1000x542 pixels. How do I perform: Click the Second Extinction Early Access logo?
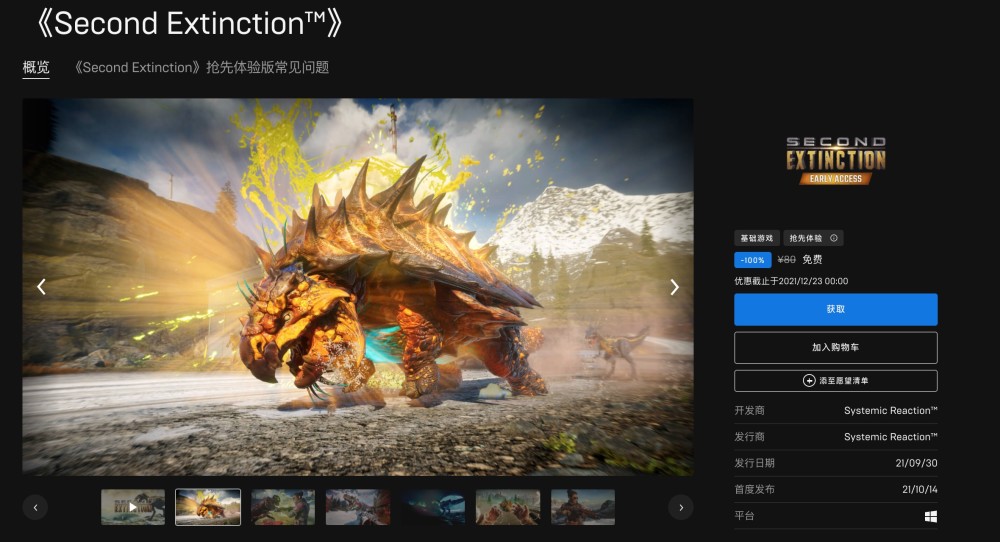coord(835,161)
